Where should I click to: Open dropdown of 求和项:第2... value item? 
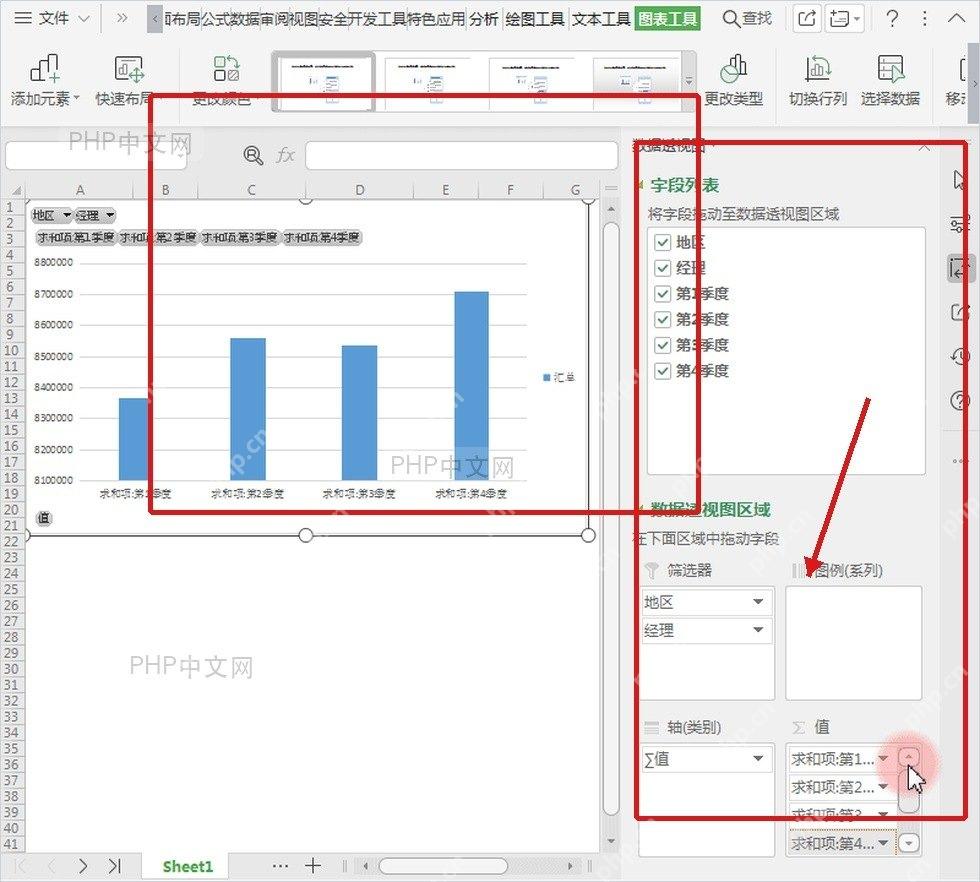coord(883,786)
